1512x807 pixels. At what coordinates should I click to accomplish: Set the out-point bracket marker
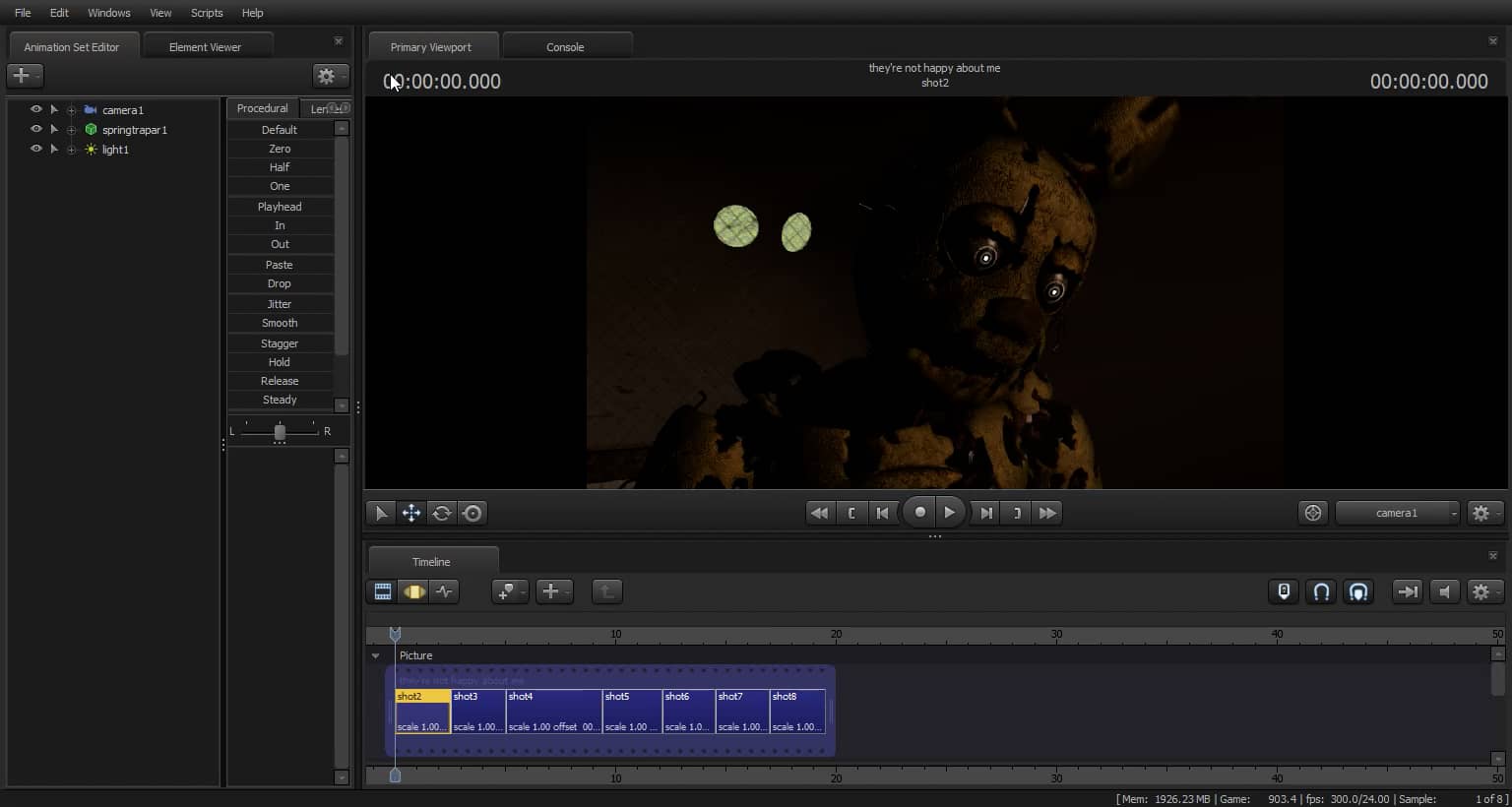1017,513
